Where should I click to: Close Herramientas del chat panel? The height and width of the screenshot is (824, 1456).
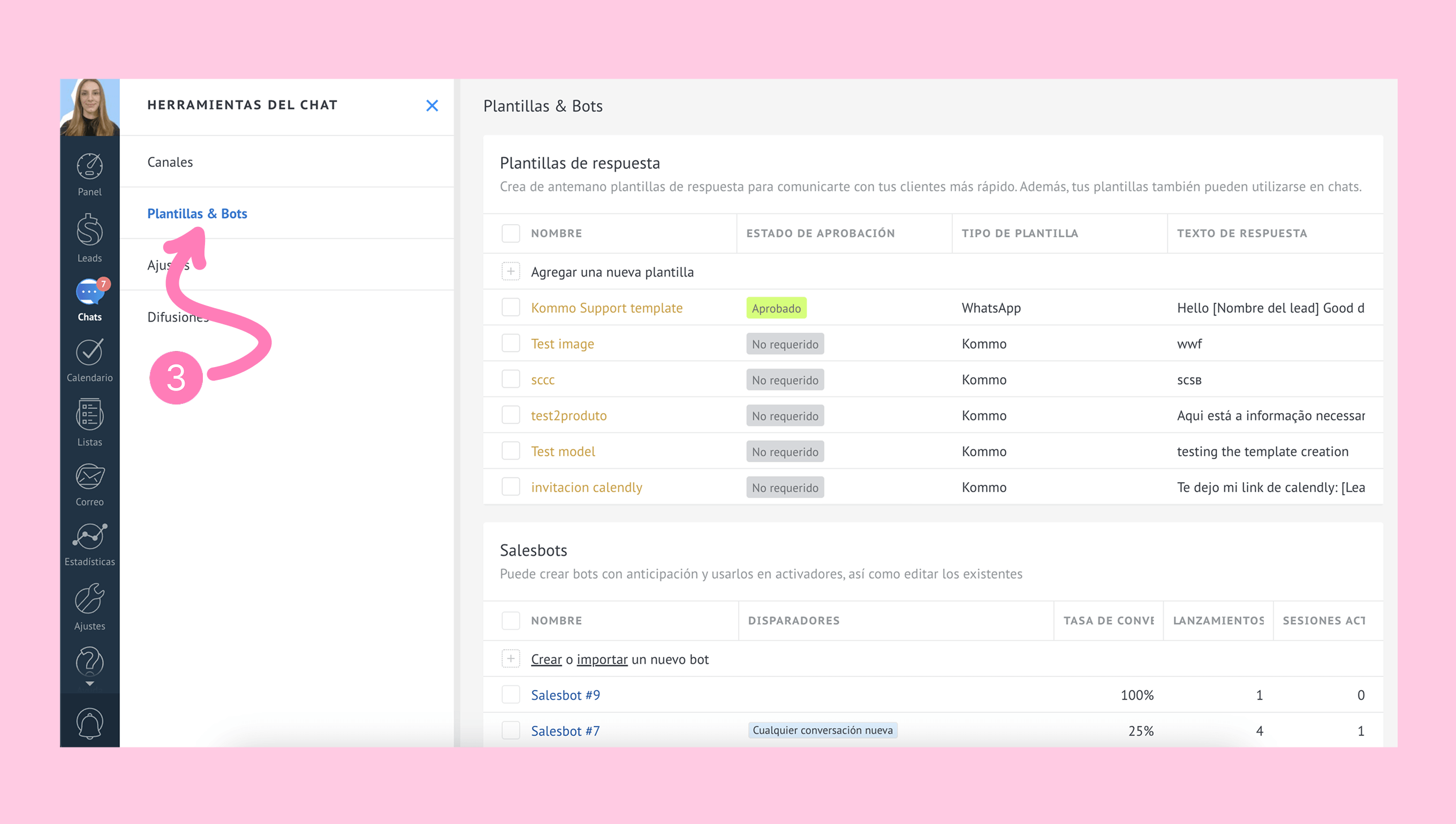[x=432, y=105]
